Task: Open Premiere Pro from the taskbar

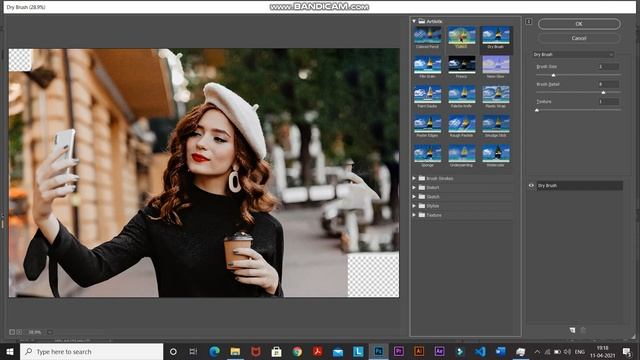Action: coord(399,351)
